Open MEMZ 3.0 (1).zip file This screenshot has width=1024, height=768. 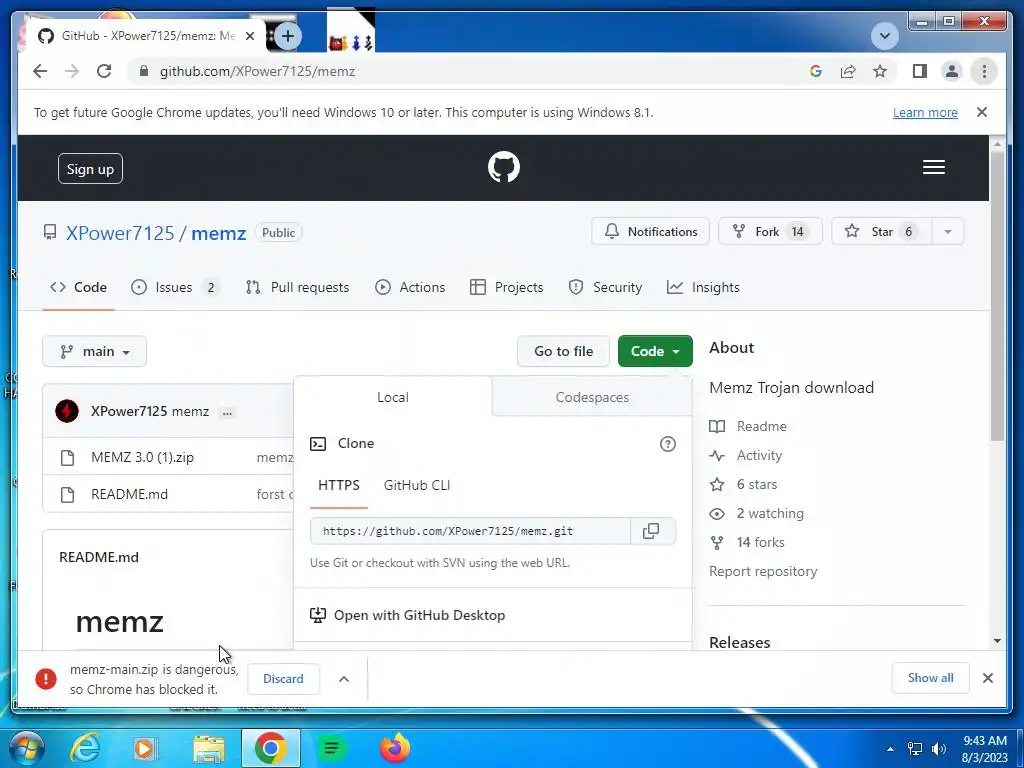coord(142,457)
